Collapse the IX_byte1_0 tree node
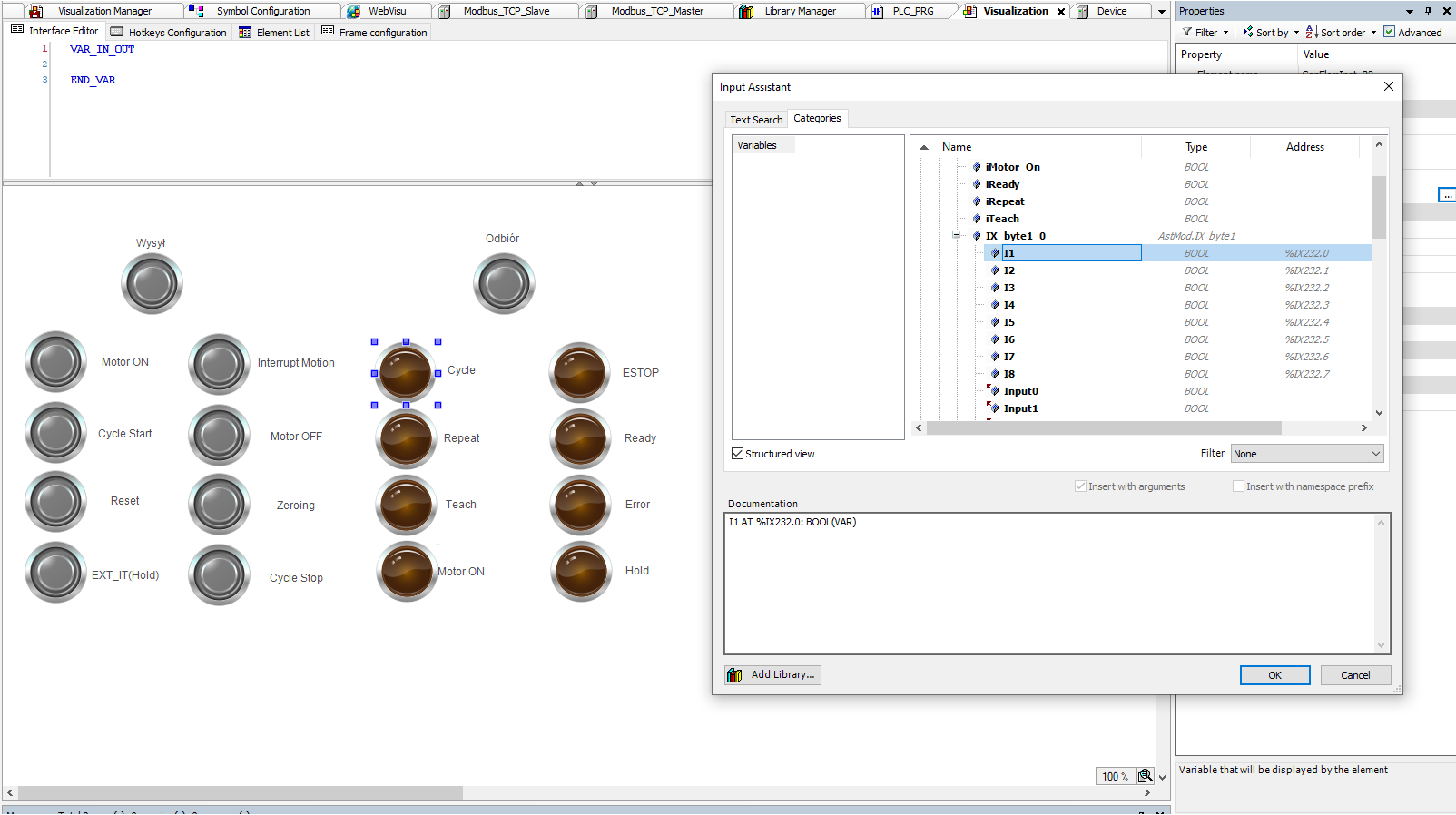The height and width of the screenshot is (815, 1456). coord(956,235)
